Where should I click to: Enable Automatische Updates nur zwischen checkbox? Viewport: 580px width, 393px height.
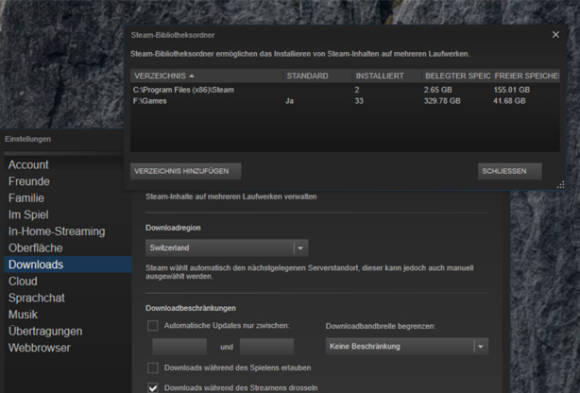(153, 326)
